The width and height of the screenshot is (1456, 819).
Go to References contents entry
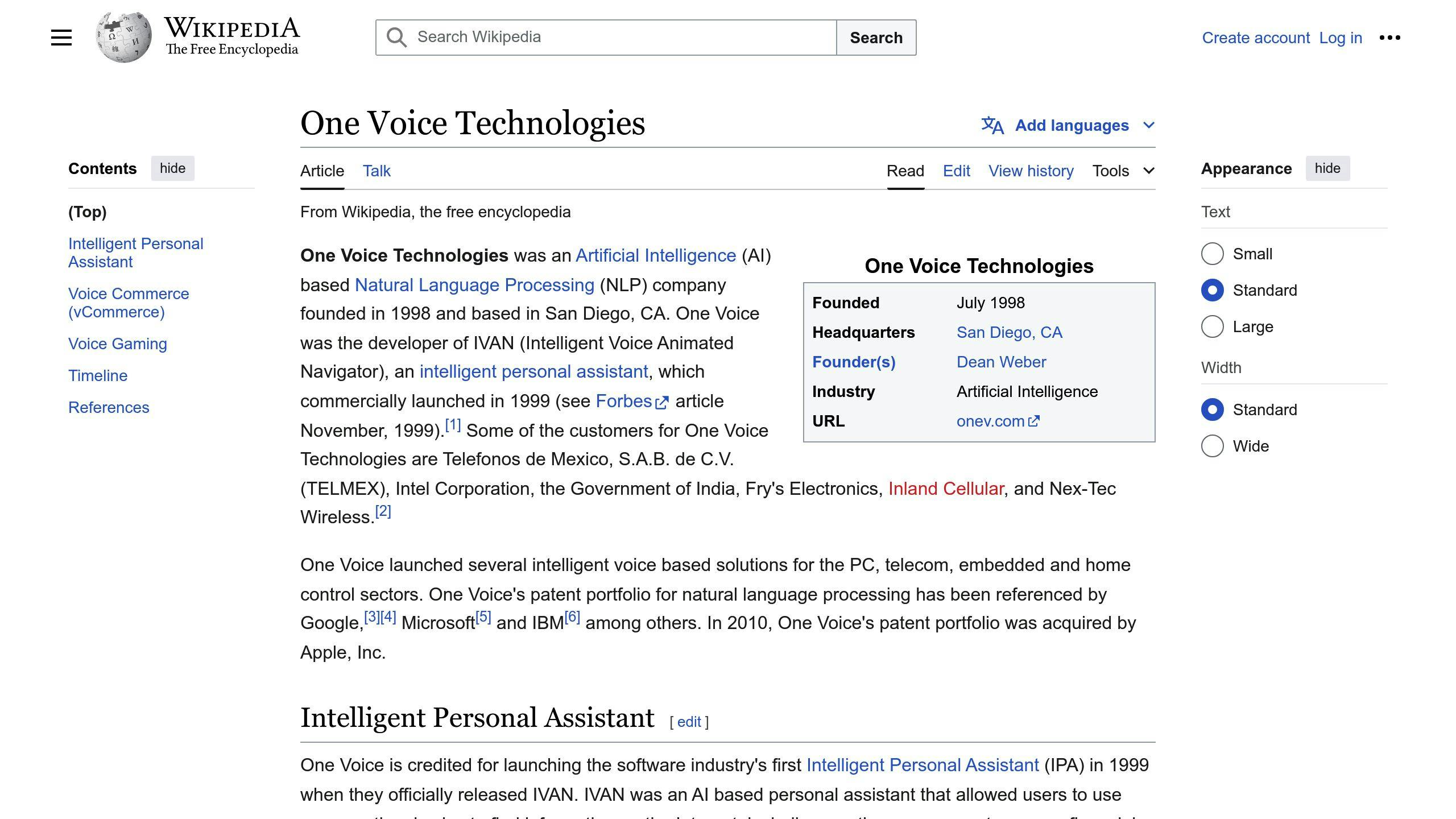[x=109, y=407]
